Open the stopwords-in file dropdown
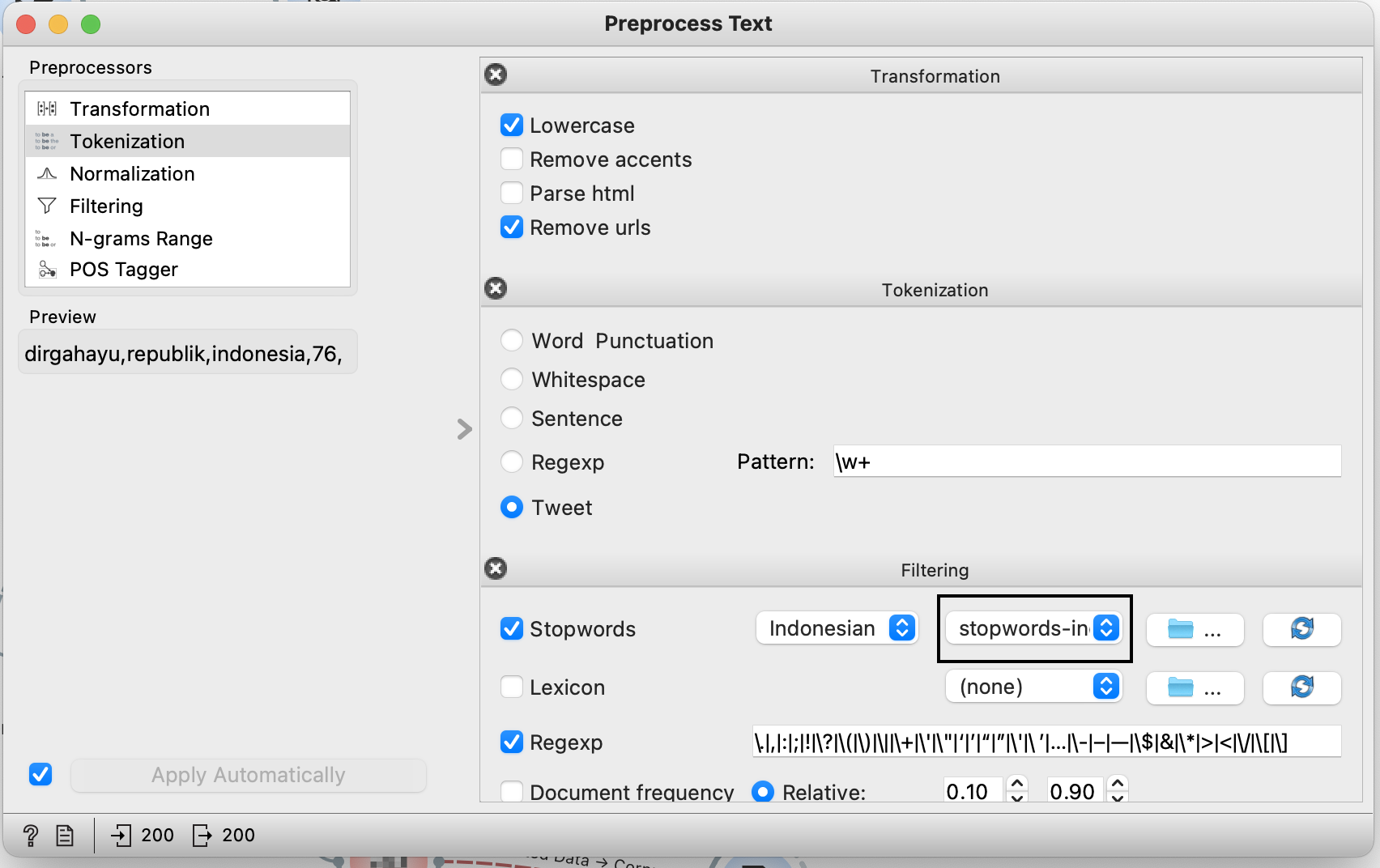Viewport: 1380px width, 868px height. pos(1034,628)
